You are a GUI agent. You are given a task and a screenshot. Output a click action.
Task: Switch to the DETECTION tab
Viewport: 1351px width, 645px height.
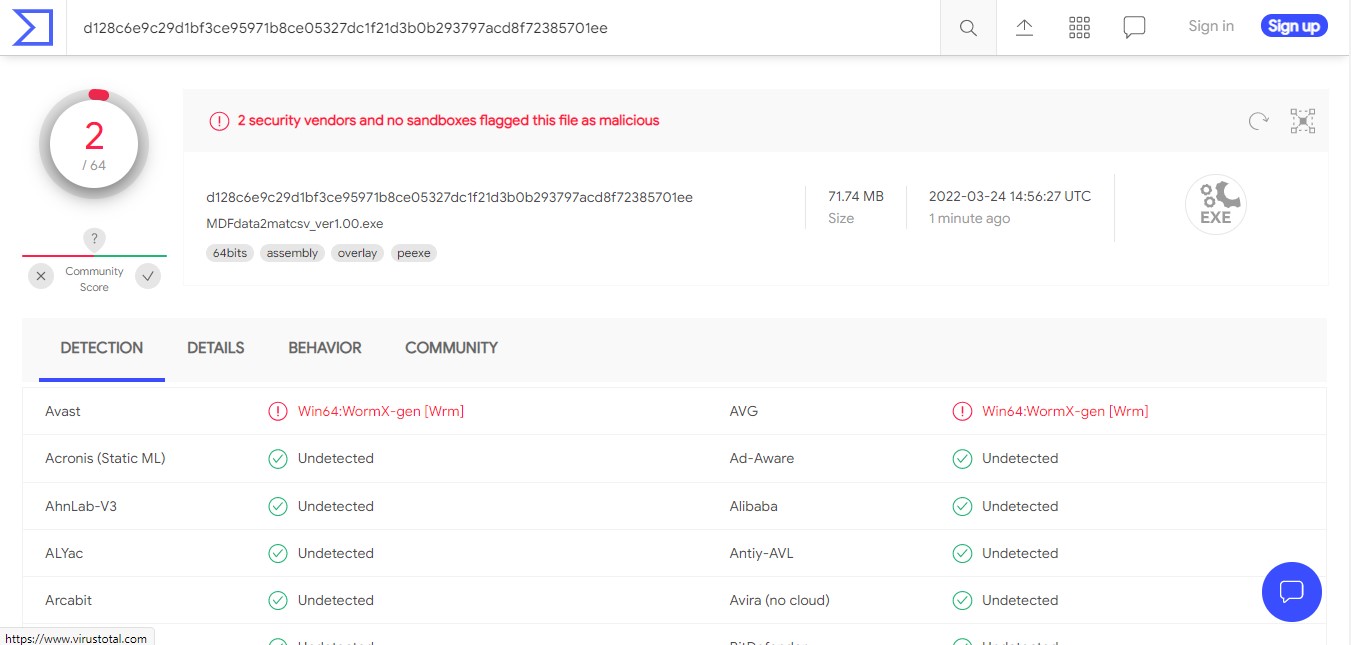(102, 348)
